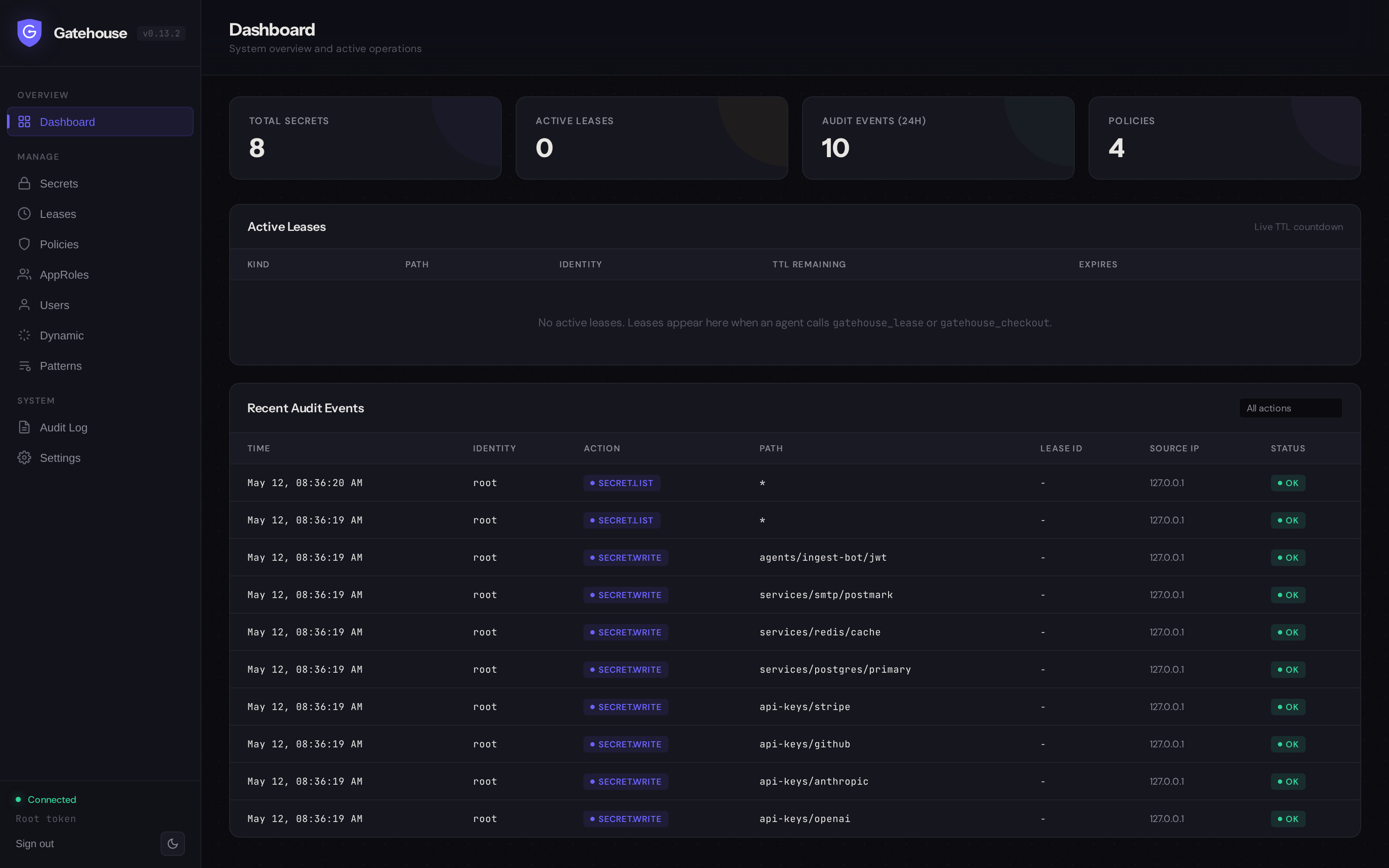1389x868 pixels.
Task: Click the ACTION column header
Action: 602,448
